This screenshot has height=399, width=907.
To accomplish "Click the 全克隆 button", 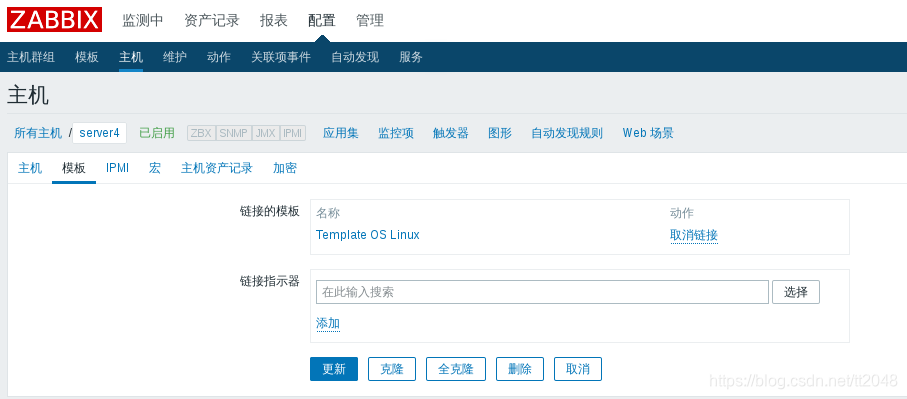I will (x=456, y=369).
